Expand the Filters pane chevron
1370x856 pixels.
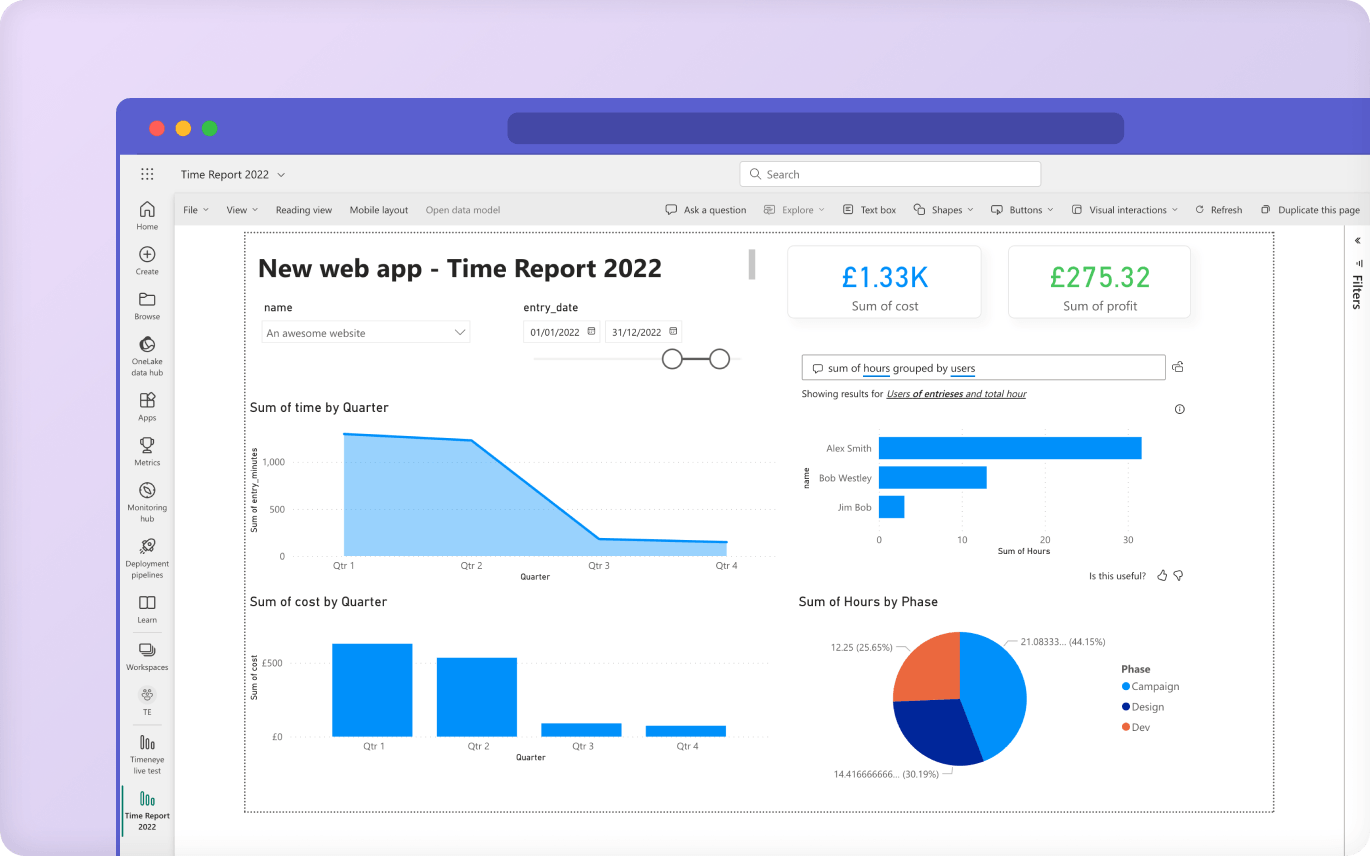coord(1357,241)
